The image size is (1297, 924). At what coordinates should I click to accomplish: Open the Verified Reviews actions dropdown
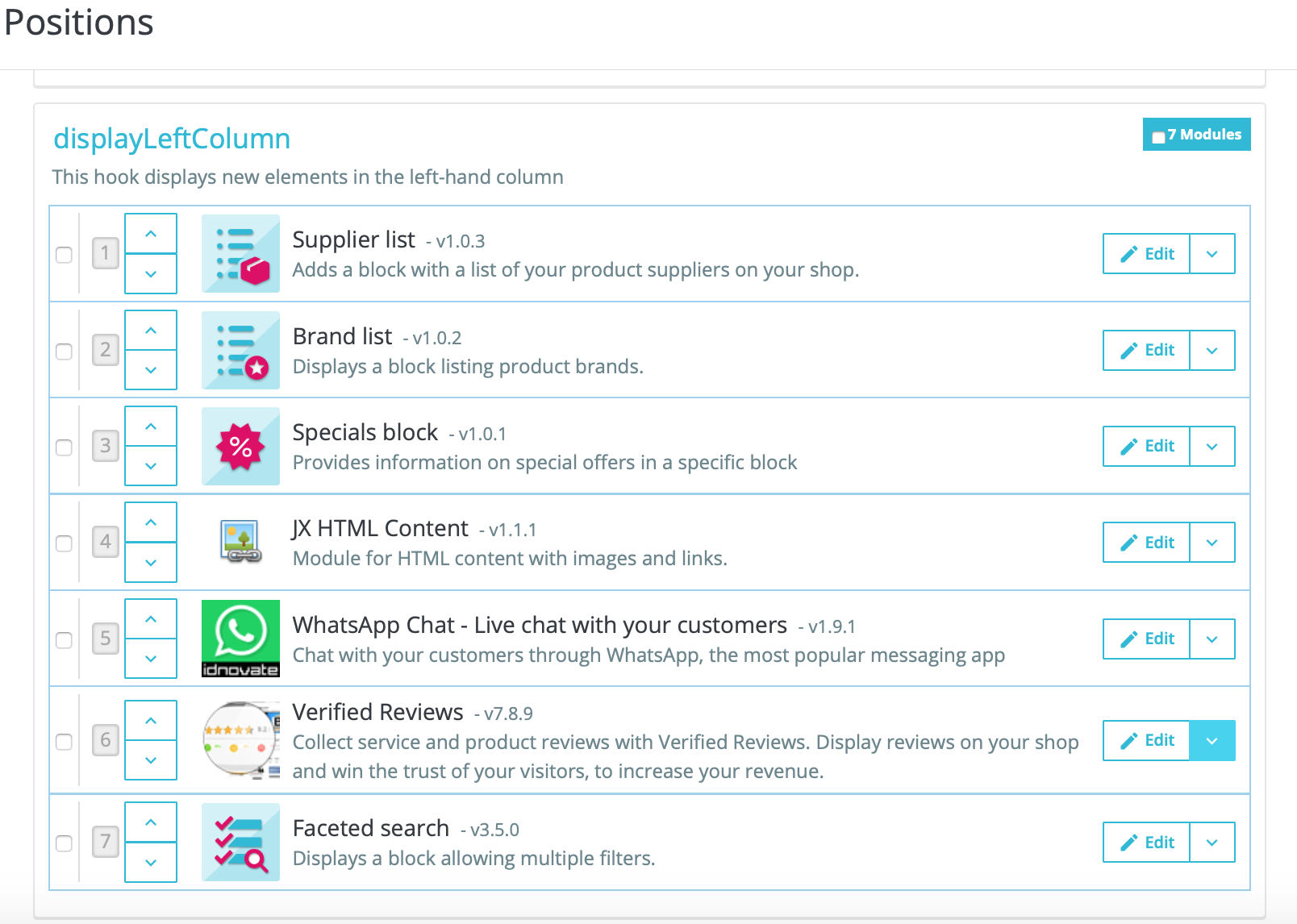(1212, 740)
